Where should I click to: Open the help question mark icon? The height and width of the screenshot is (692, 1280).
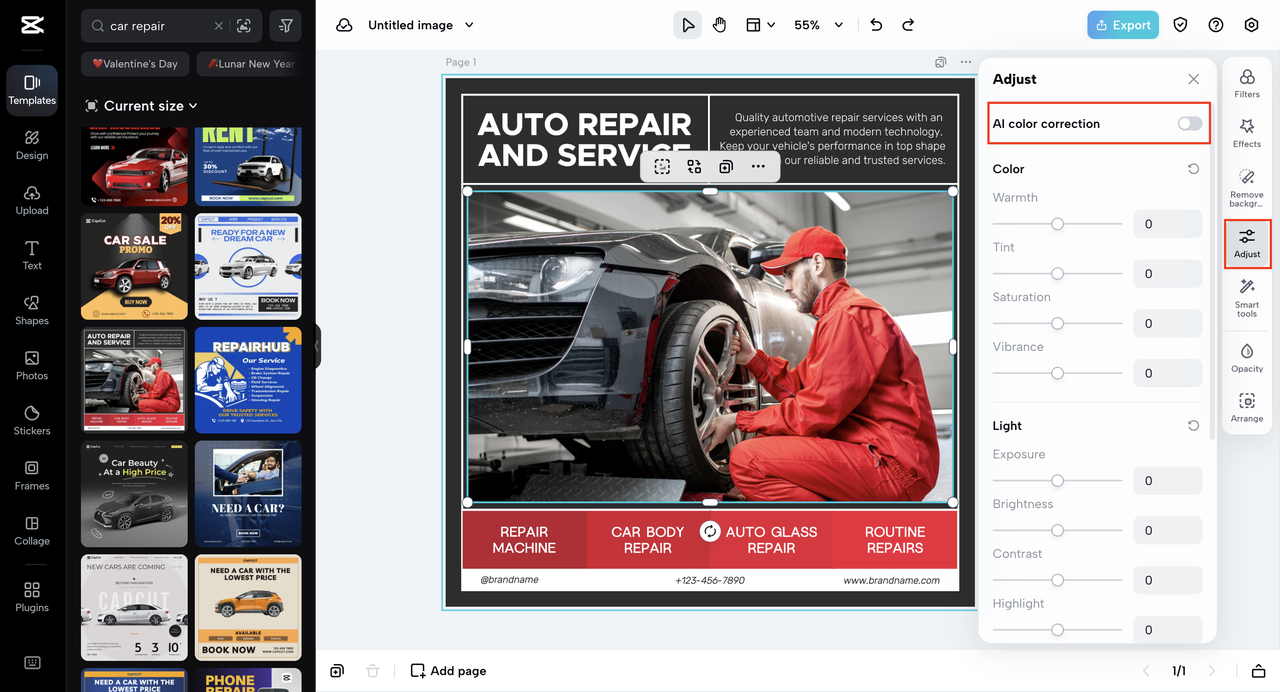point(1216,25)
